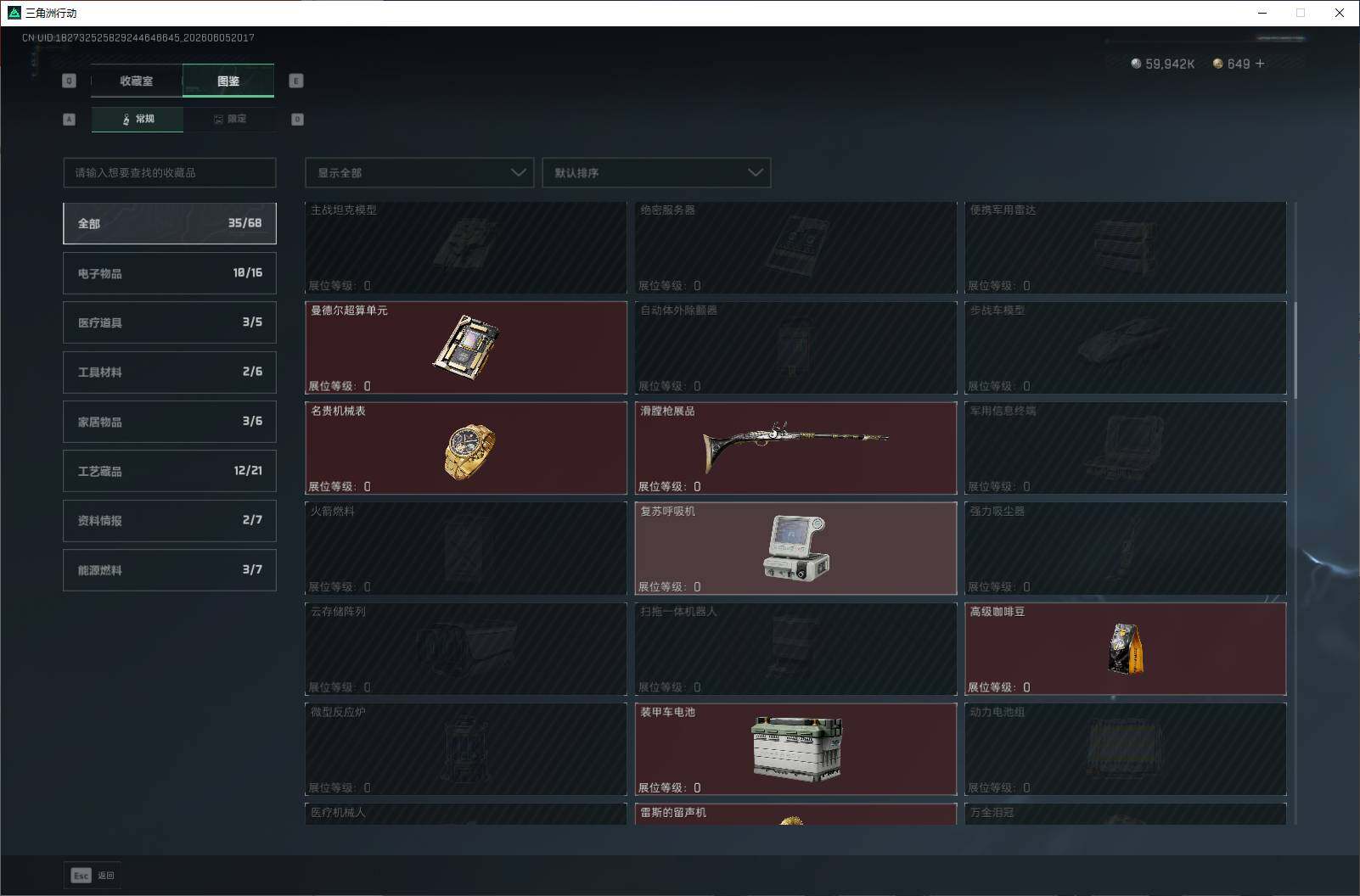Switch to the 常规 sub-tab
Image resolution: width=1360 pixels, height=896 pixels.
click(138, 119)
